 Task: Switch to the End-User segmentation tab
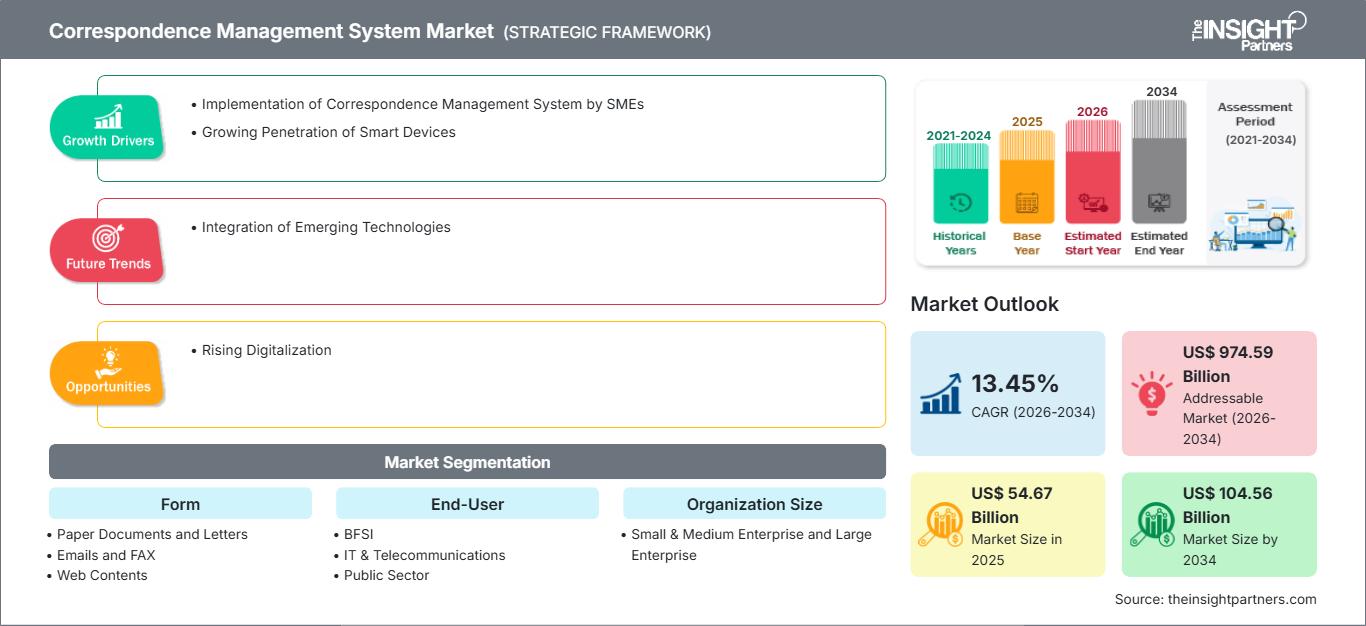(467, 503)
